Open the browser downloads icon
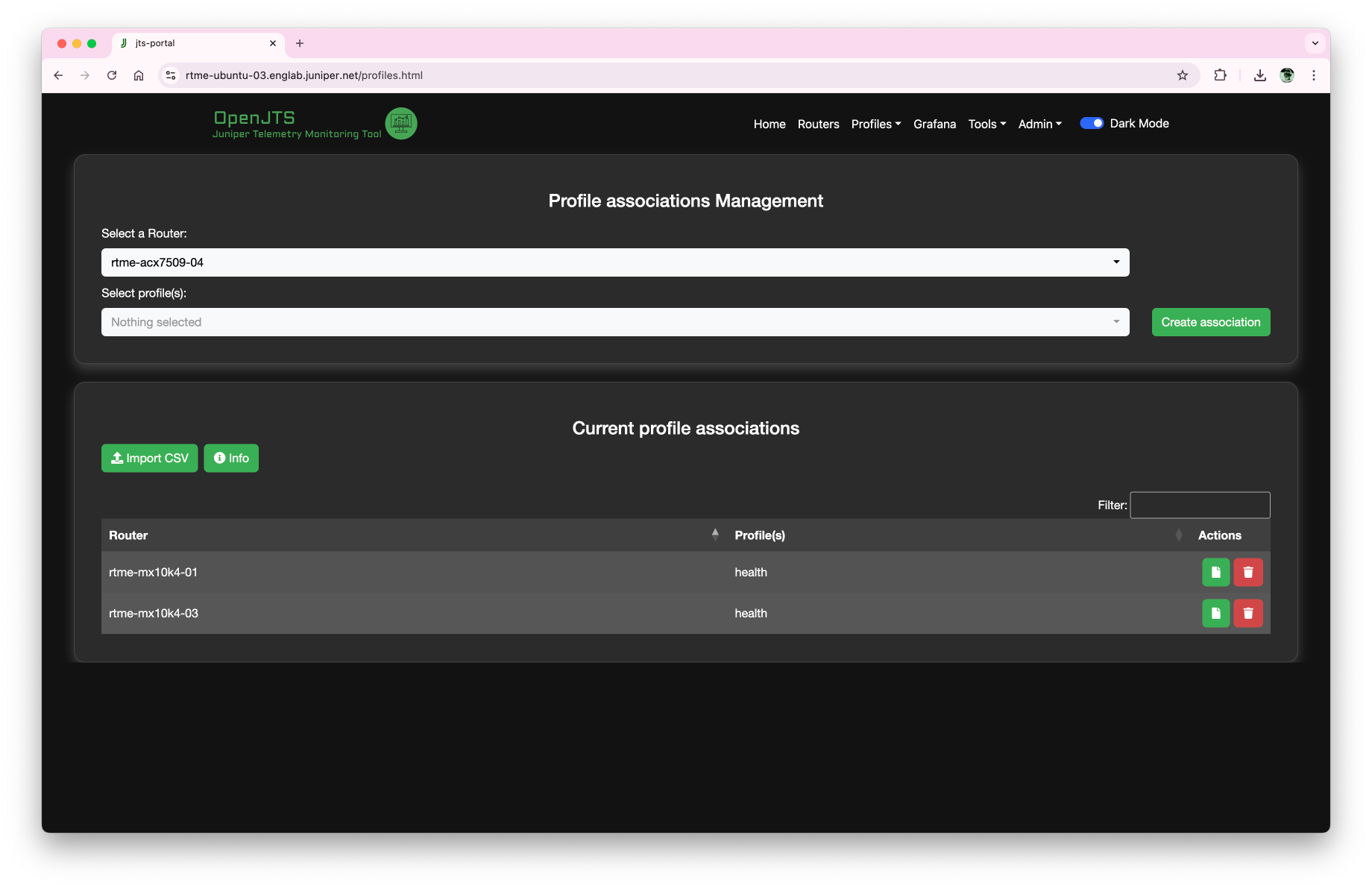This screenshot has height=888, width=1372. [1259, 75]
